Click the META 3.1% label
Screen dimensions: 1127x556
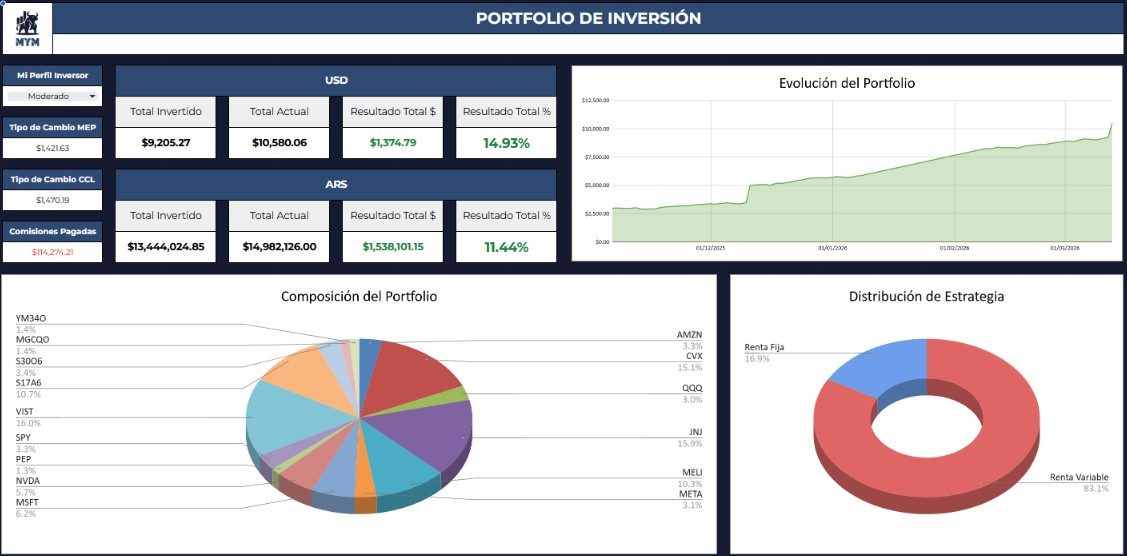pos(691,499)
